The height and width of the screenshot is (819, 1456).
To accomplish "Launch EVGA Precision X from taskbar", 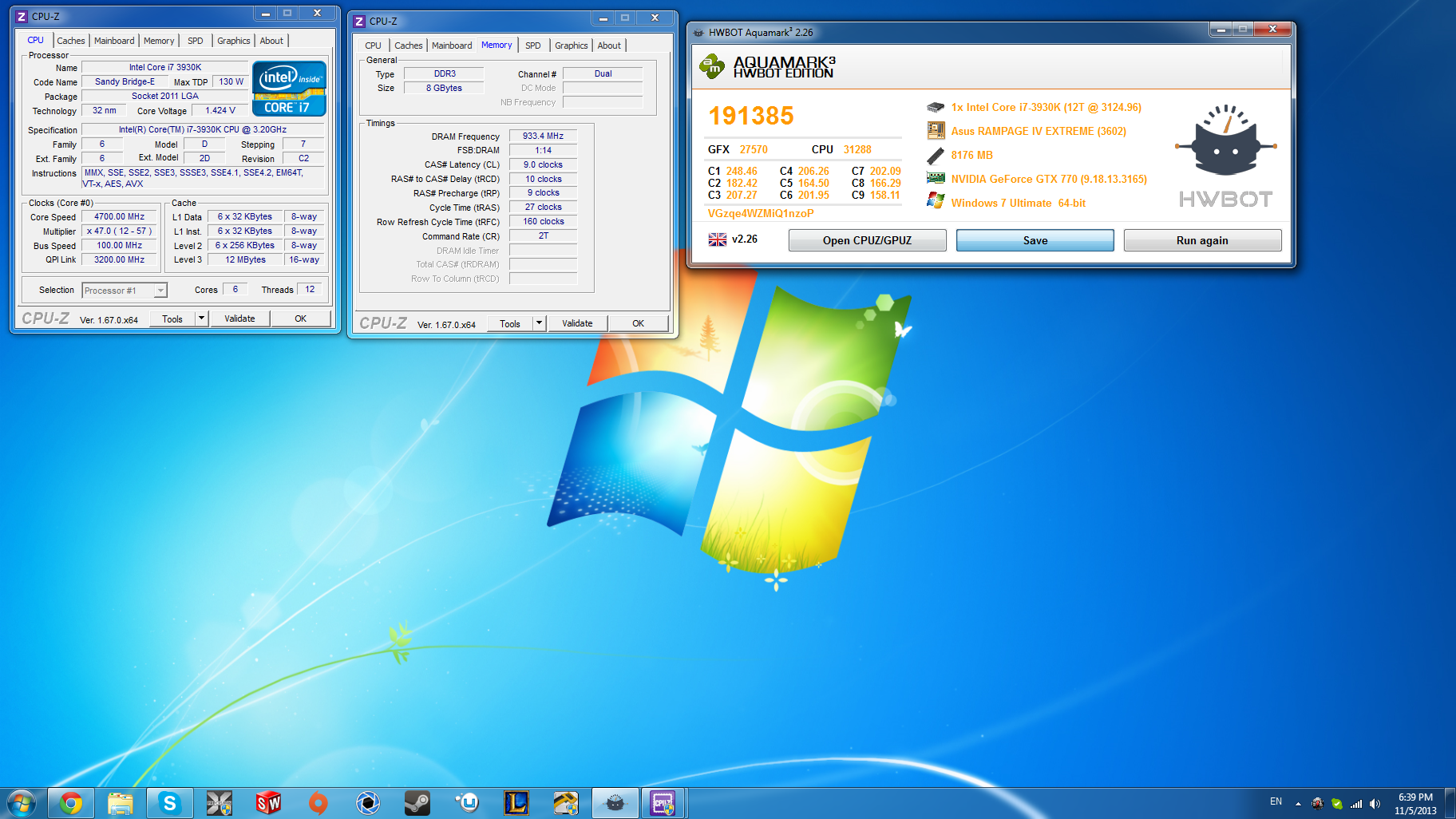I will 219,803.
